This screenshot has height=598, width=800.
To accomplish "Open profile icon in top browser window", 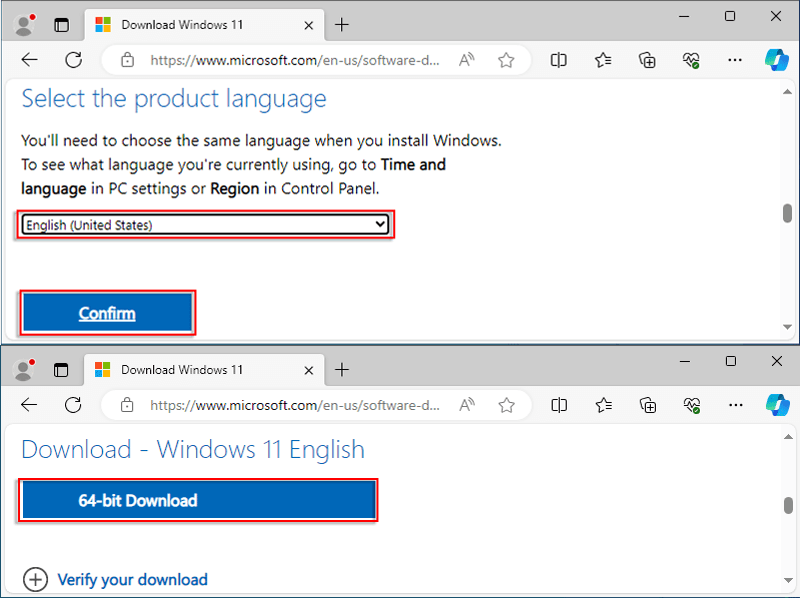I will coord(24,24).
